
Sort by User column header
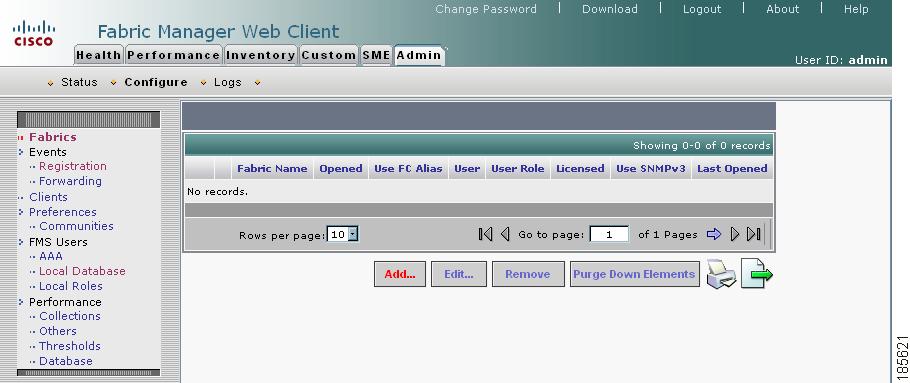[467, 169]
